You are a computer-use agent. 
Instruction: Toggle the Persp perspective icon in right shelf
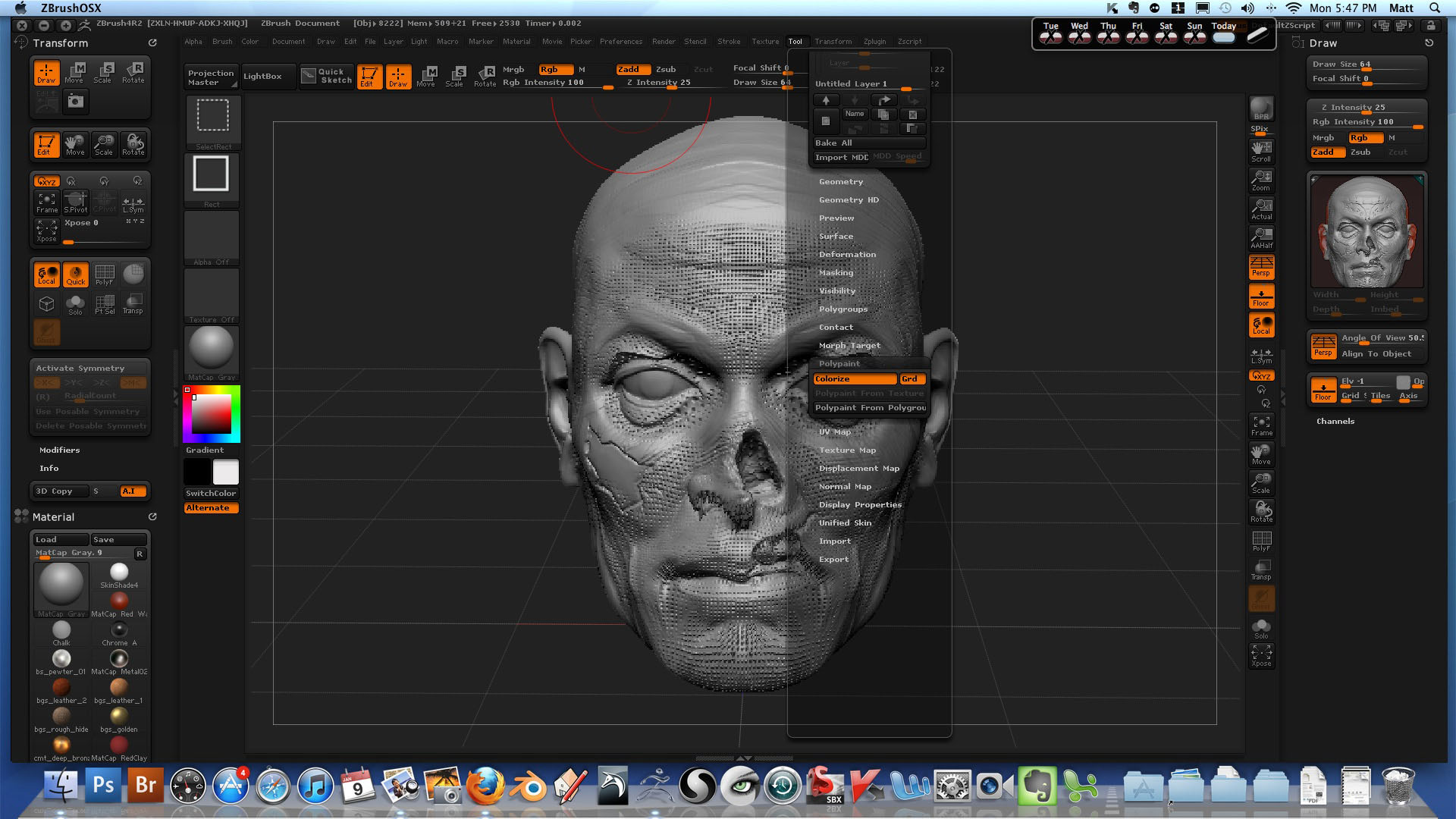(1261, 267)
